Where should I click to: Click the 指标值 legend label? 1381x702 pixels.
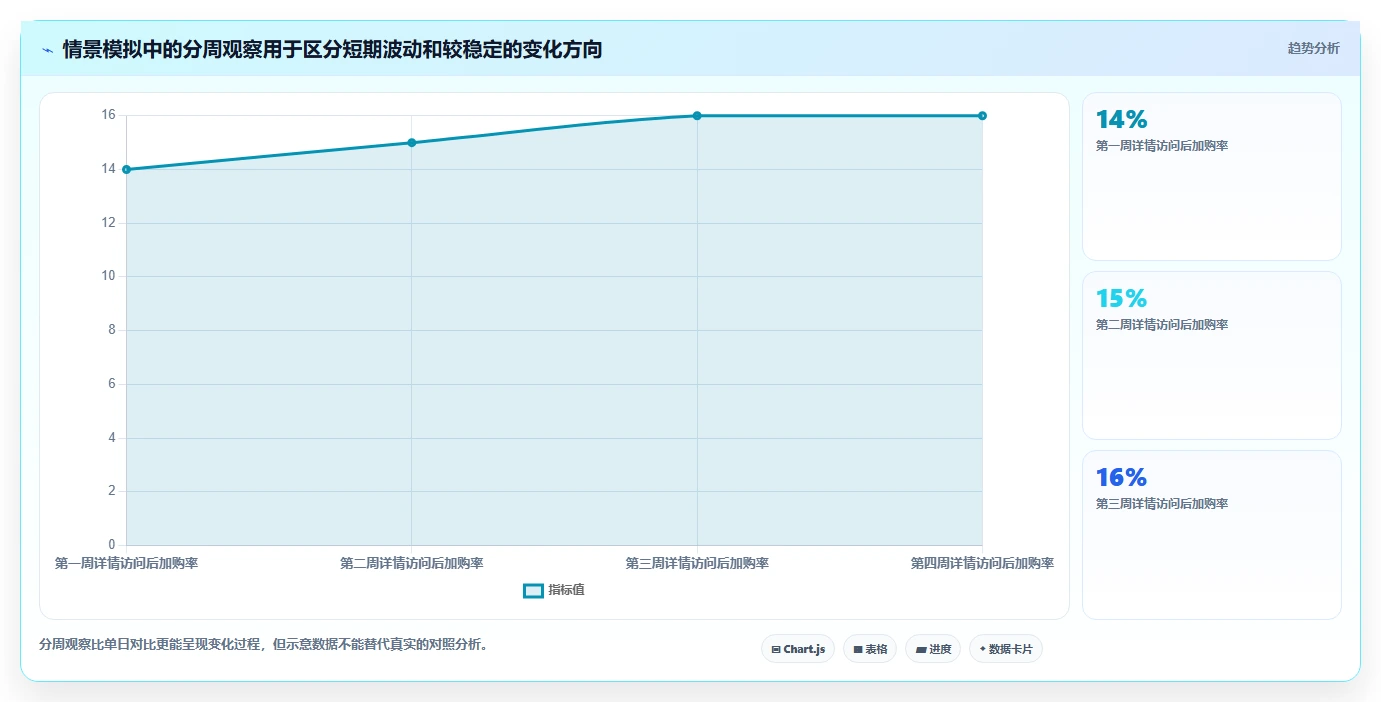coord(566,590)
